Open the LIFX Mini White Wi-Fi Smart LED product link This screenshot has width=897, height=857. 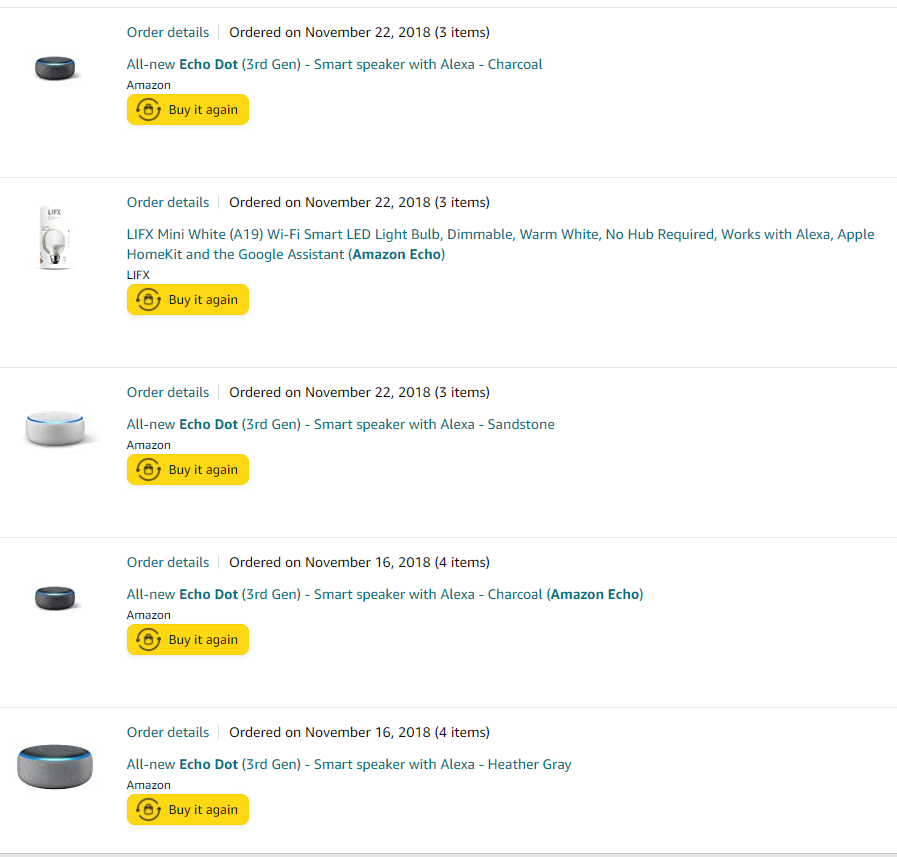click(x=501, y=244)
